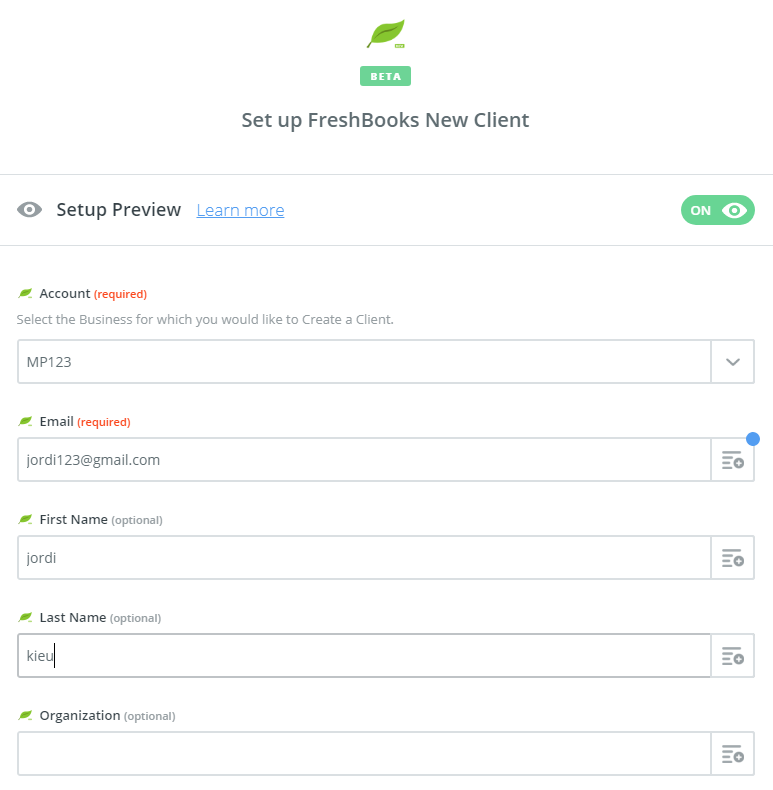Click the Setup Preview heading text
The height and width of the screenshot is (790, 773).
[x=118, y=210]
